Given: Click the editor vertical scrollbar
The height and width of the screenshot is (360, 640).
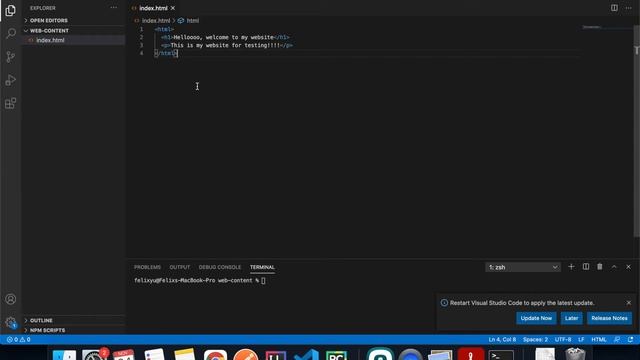Looking at the screenshot, I should click(636, 131).
